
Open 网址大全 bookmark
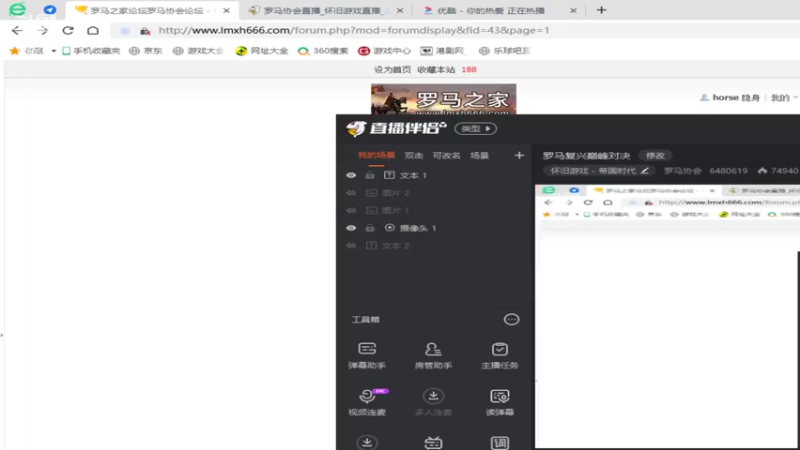(x=262, y=51)
